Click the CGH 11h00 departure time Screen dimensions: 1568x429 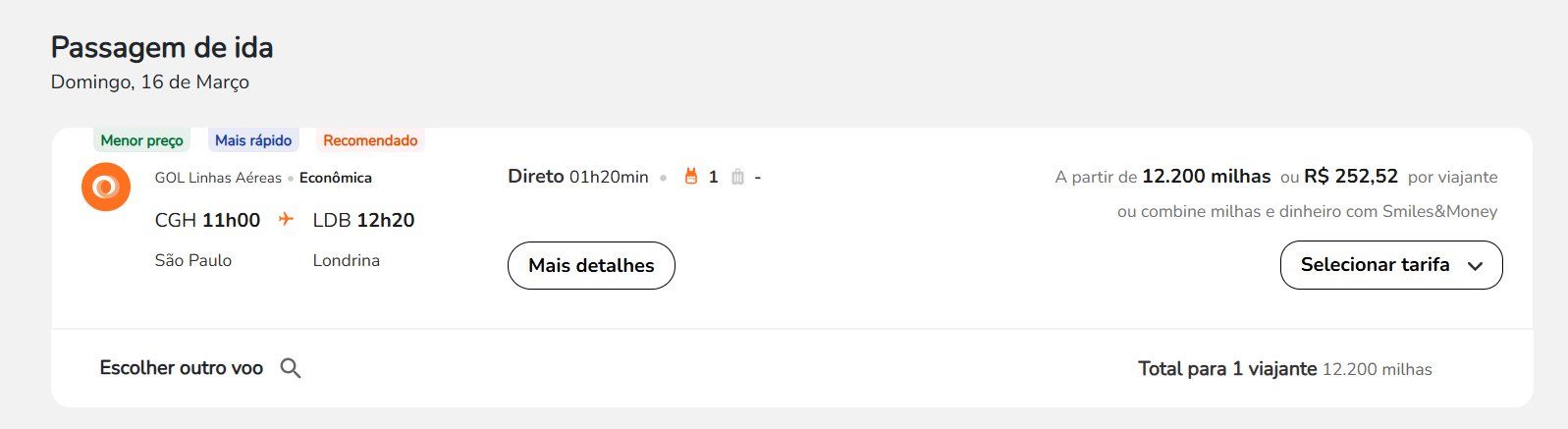pyautogui.click(x=207, y=220)
